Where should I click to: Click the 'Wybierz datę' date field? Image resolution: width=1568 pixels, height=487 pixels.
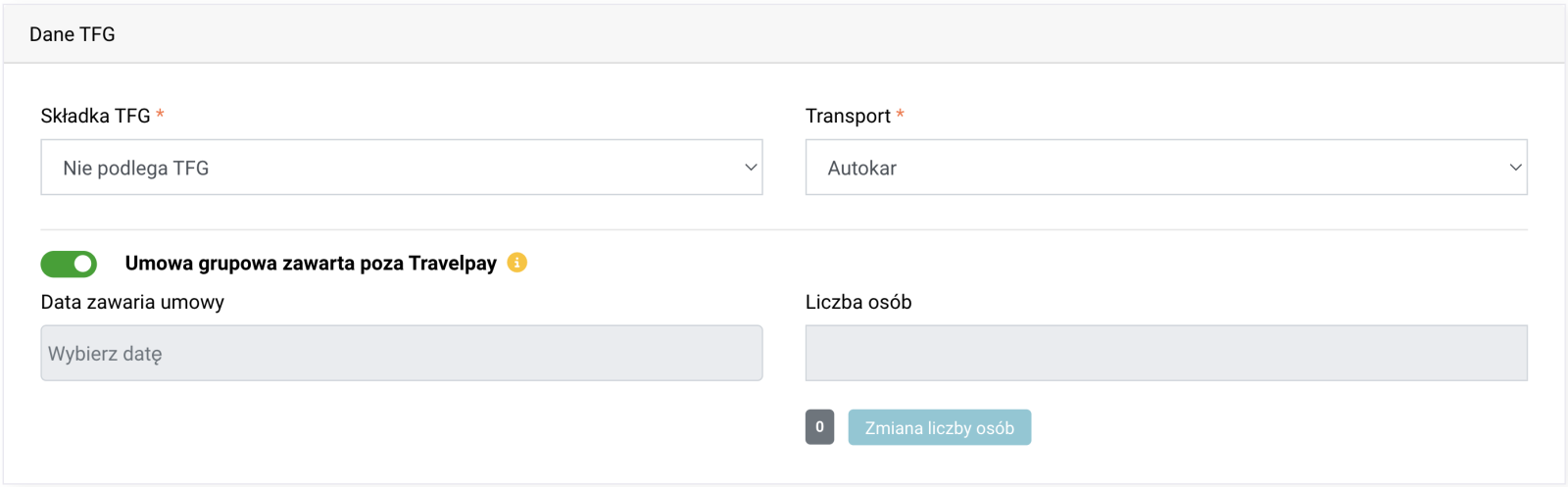click(x=402, y=353)
